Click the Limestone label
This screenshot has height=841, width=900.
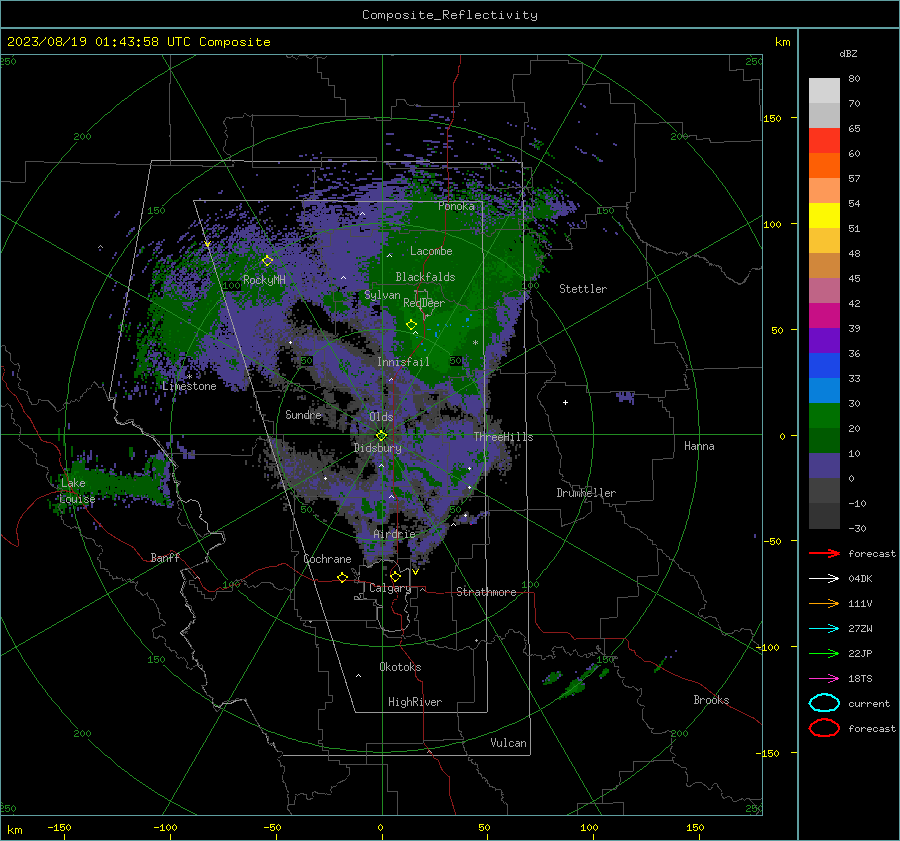[x=189, y=386]
